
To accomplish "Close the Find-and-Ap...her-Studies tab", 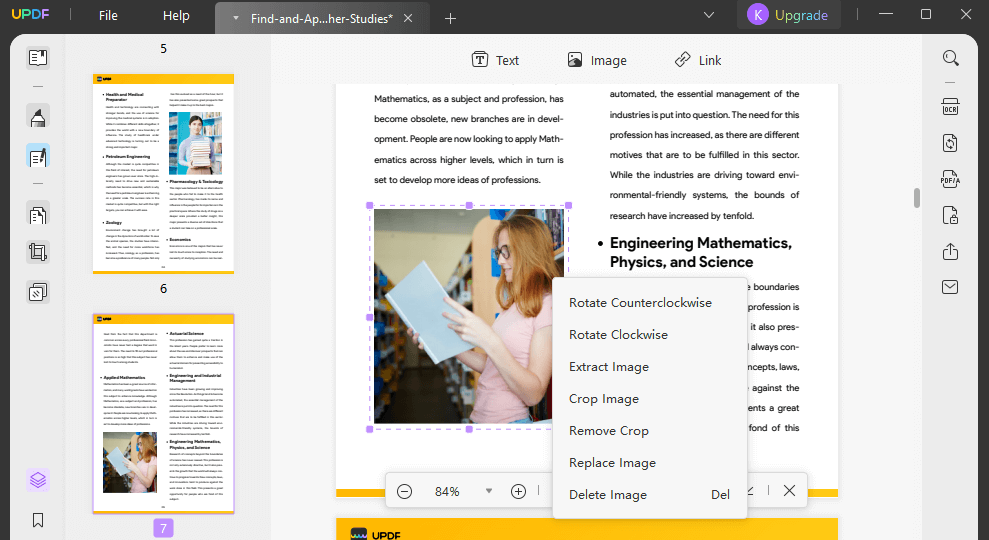I will 408,18.
